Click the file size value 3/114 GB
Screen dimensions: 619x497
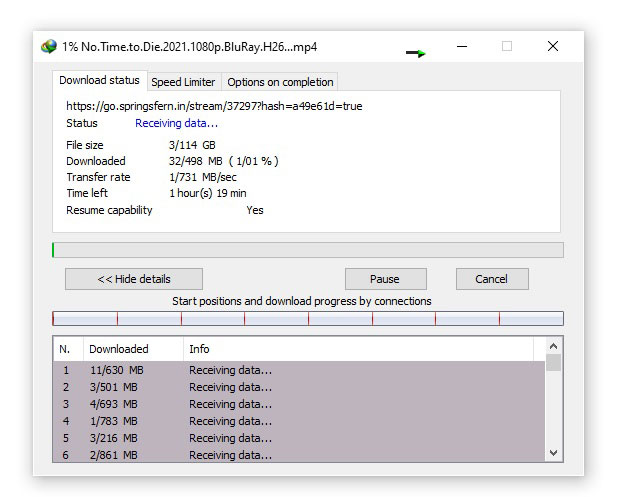(x=192, y=145)
